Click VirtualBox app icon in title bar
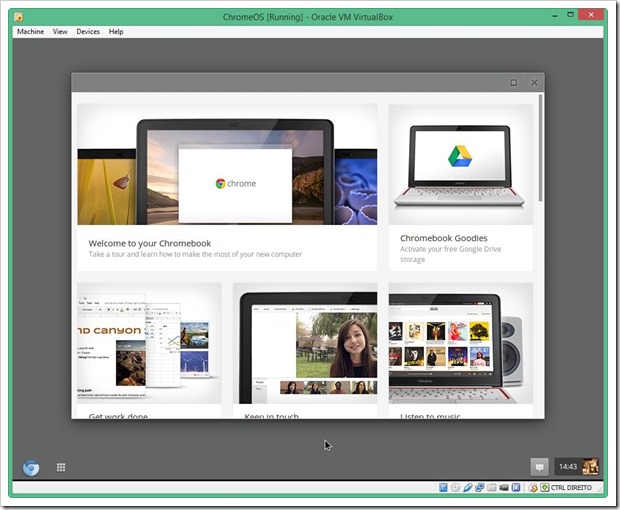 point(19,17)
